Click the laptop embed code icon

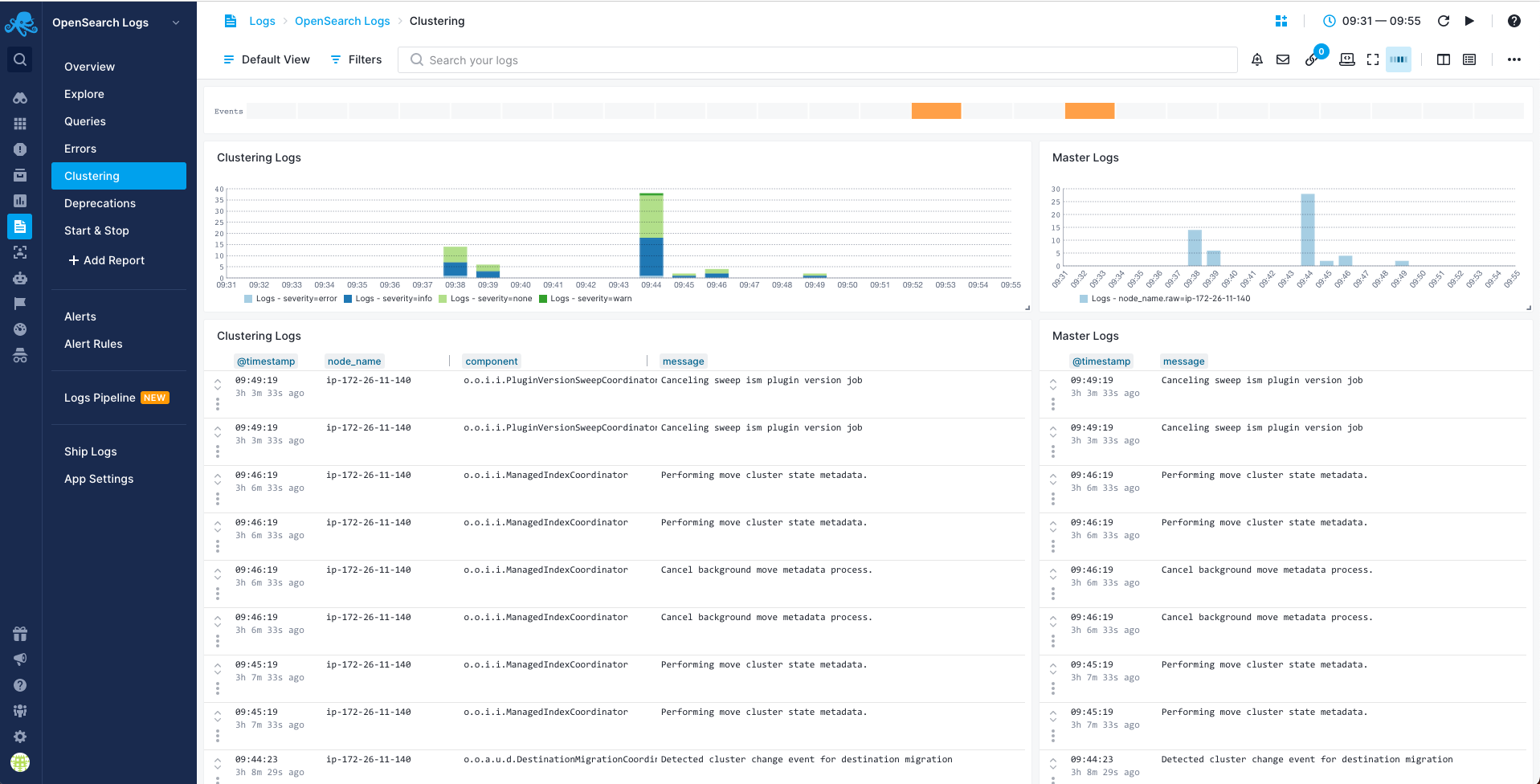(x=1347, y=59)
